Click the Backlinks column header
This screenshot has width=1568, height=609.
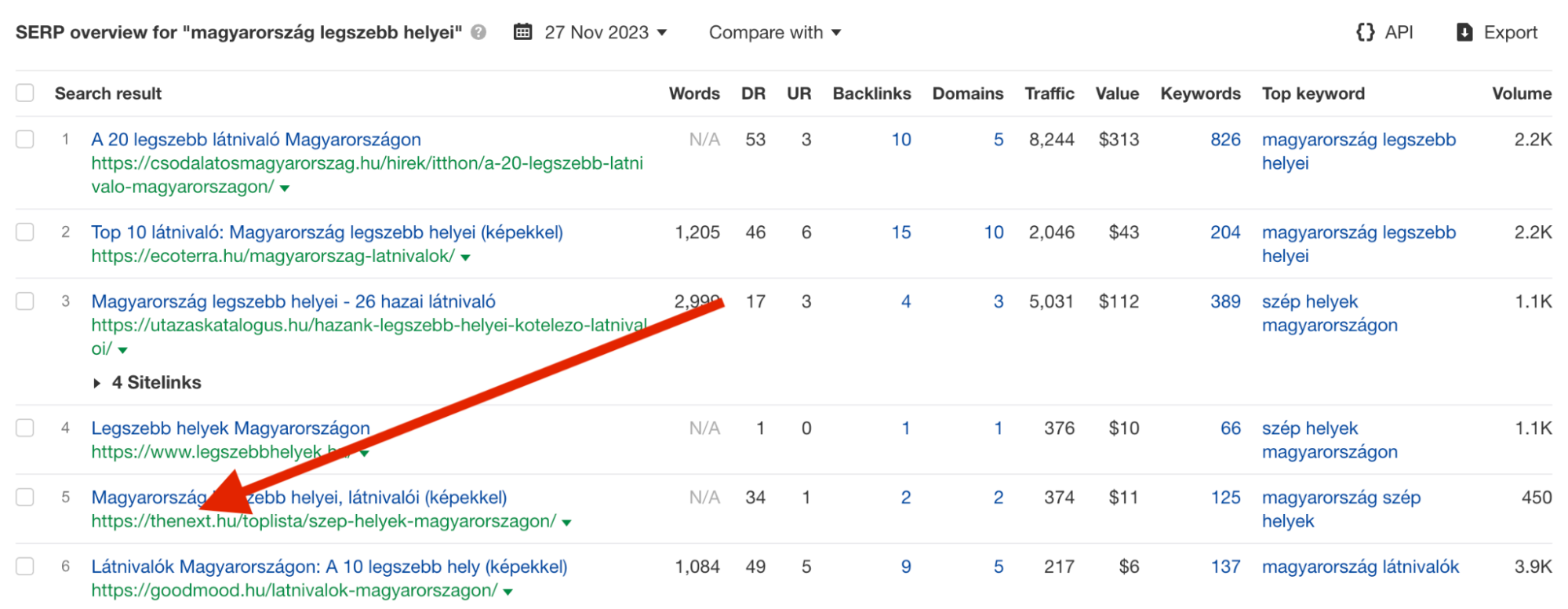tap(871, 93)
